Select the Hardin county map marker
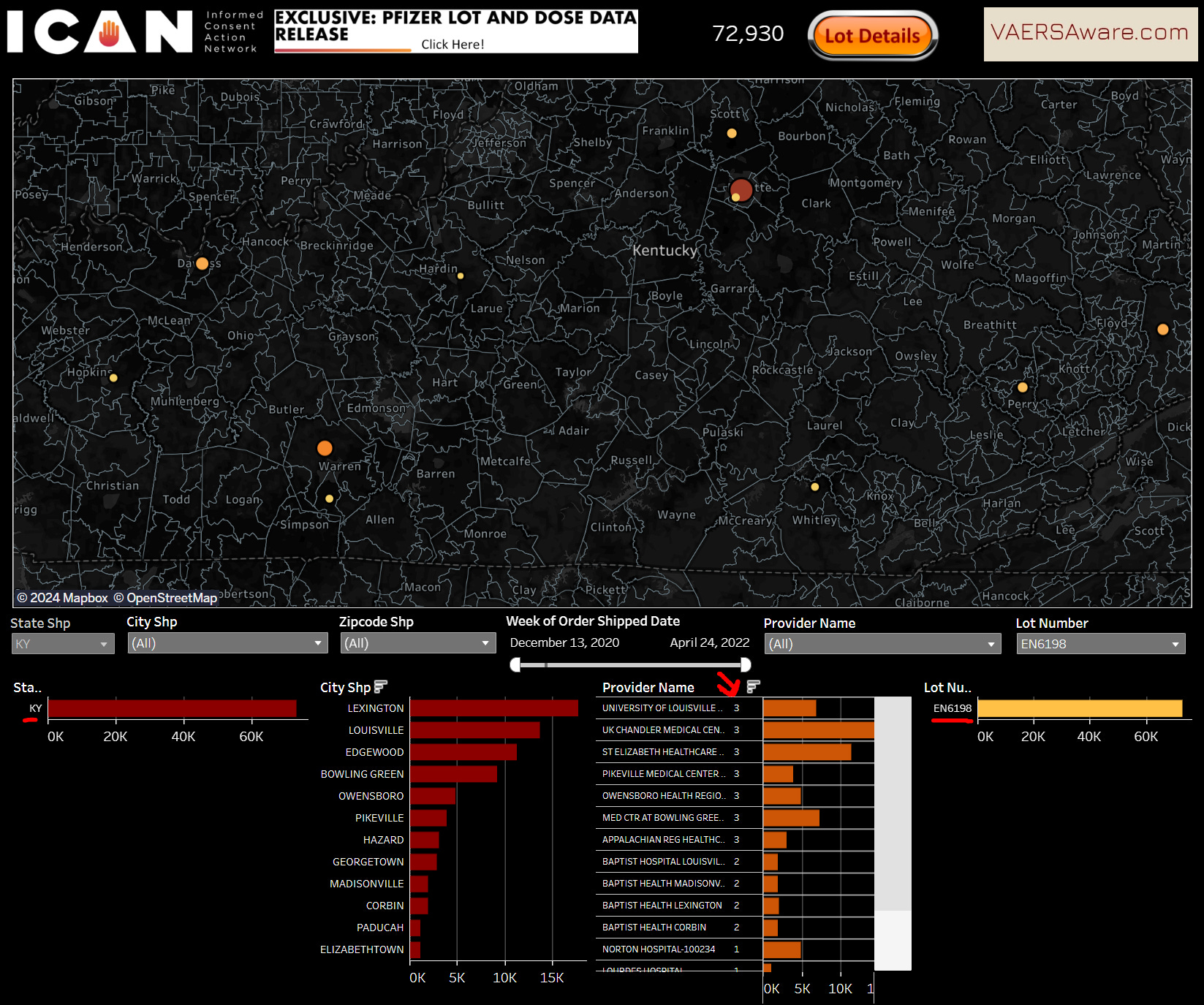This screenshot has height=1005, width=1204. tap(461, 276)
